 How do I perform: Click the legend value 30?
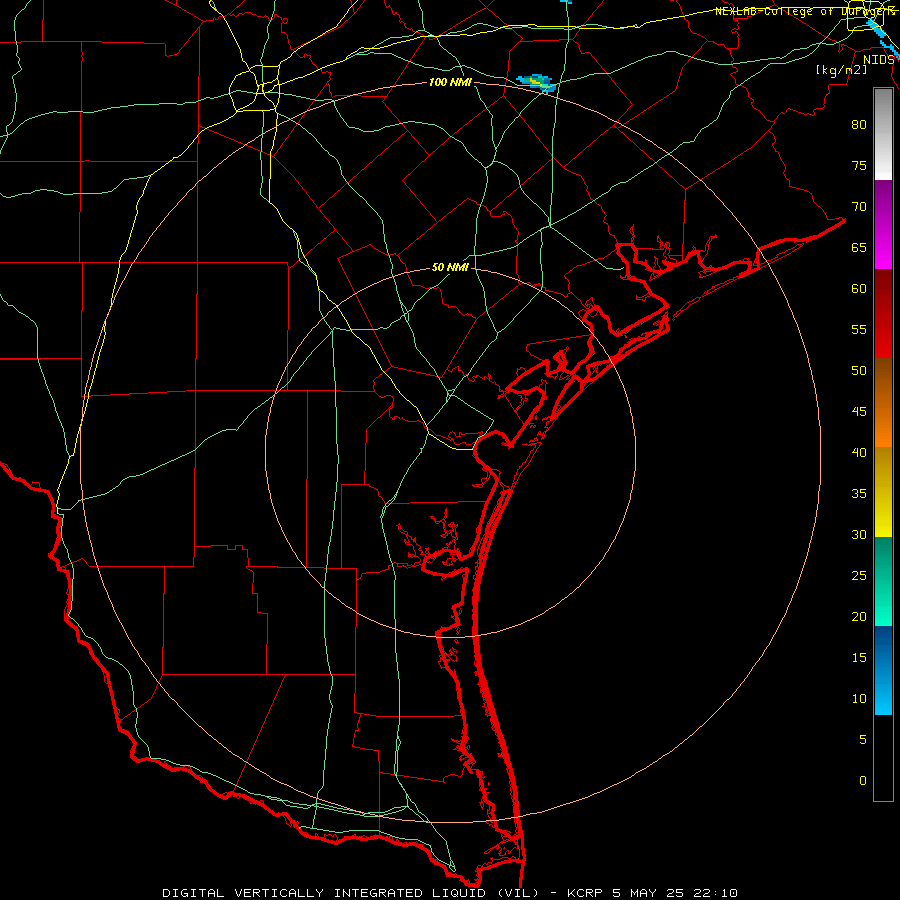point(859,534)
